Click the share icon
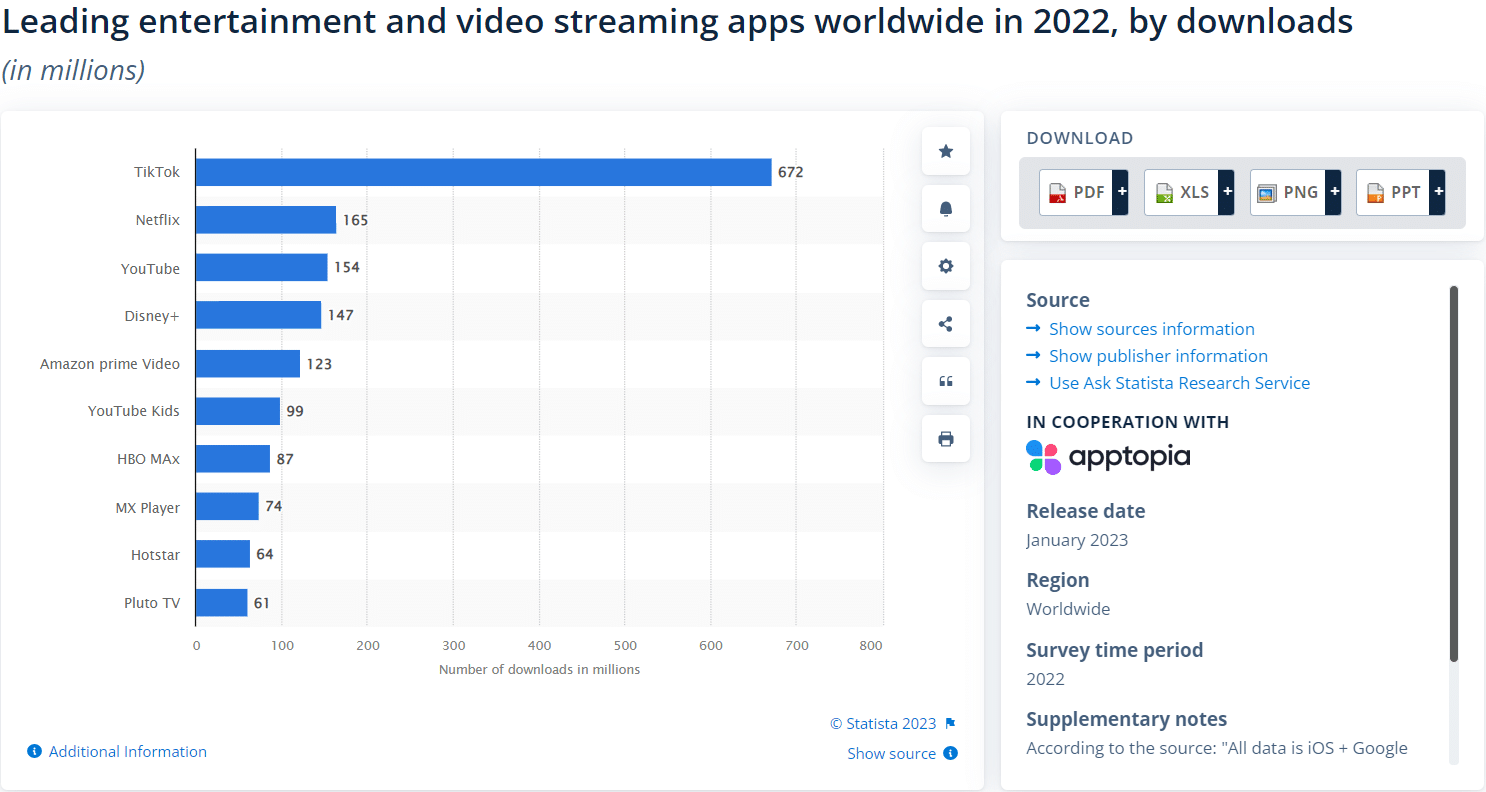Viewport: 1486px width, 792px height. pyautogui.click(x=946, y=324)
